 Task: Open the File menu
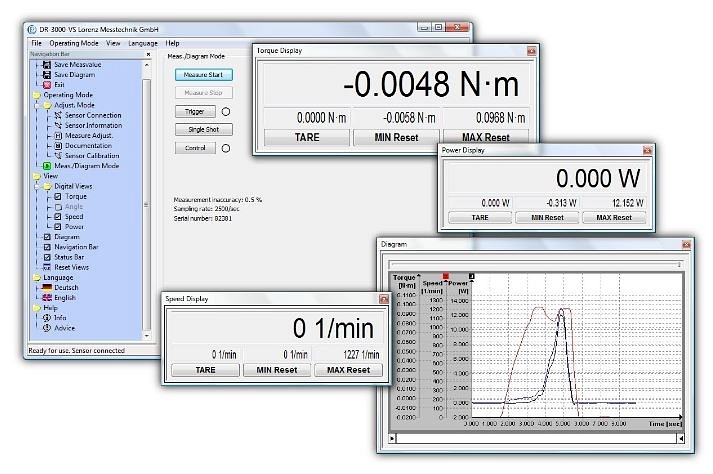tap(36, 43)
